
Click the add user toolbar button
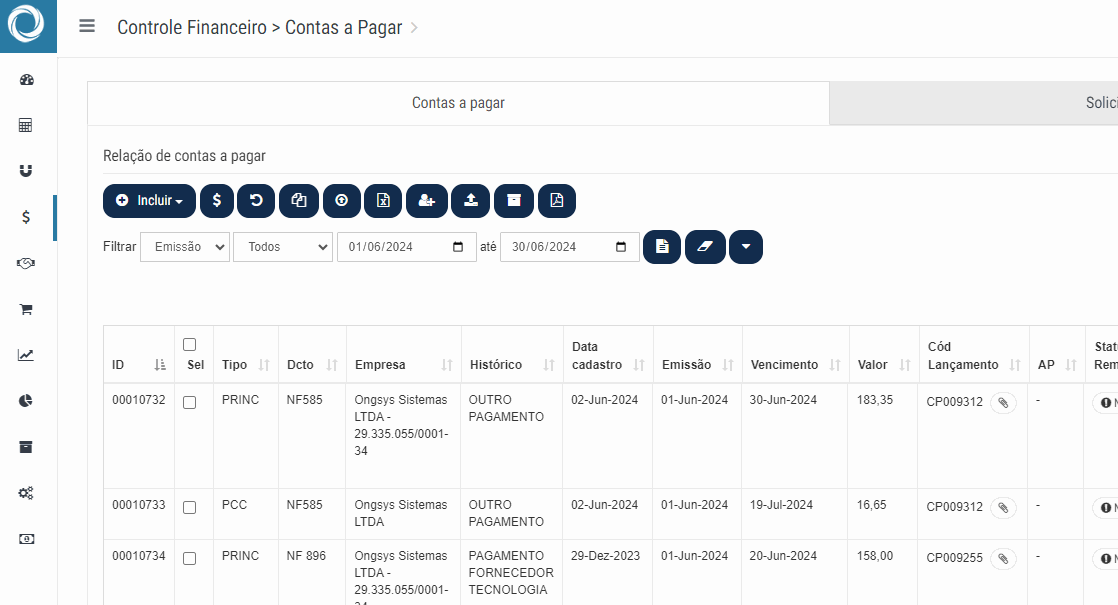pyautogui.click(x=426, y=201)
